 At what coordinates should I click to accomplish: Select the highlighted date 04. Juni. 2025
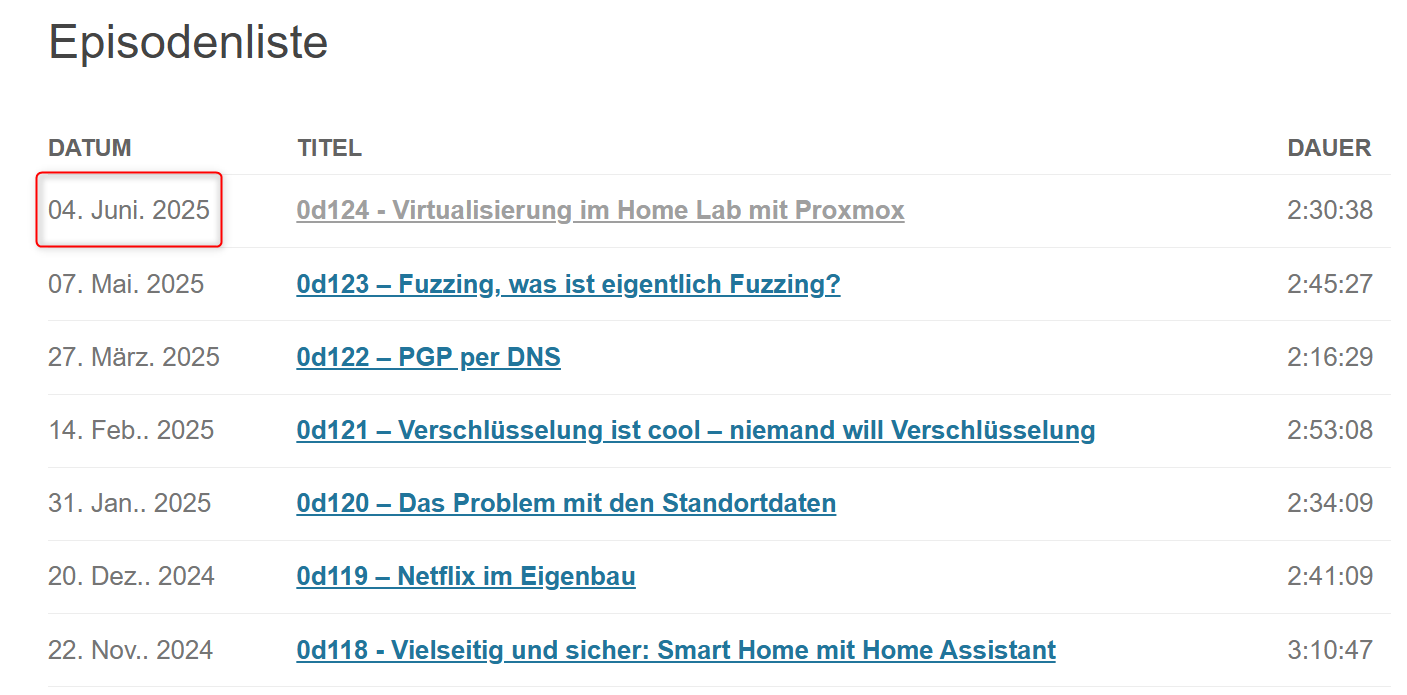coord(129,210)
